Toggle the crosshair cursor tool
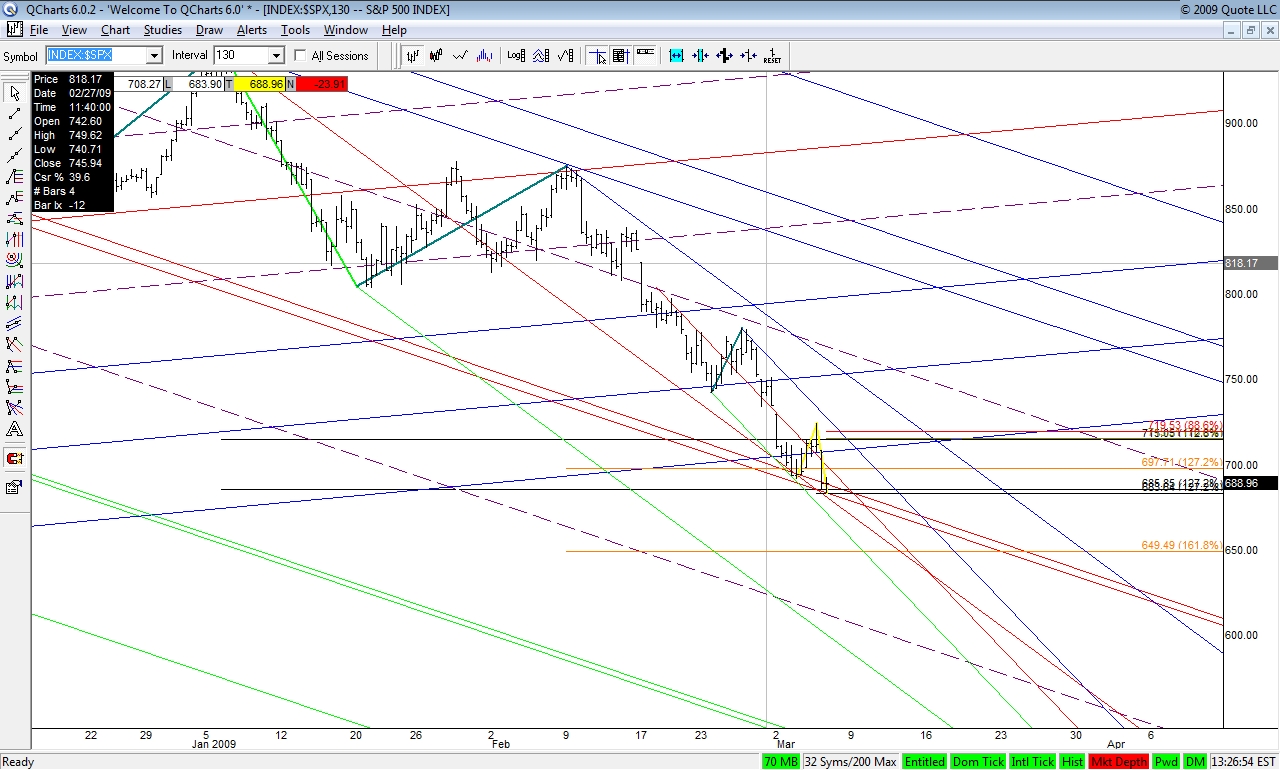The height and width of the screenshot is (770, 1280). [x=598, y=56]
